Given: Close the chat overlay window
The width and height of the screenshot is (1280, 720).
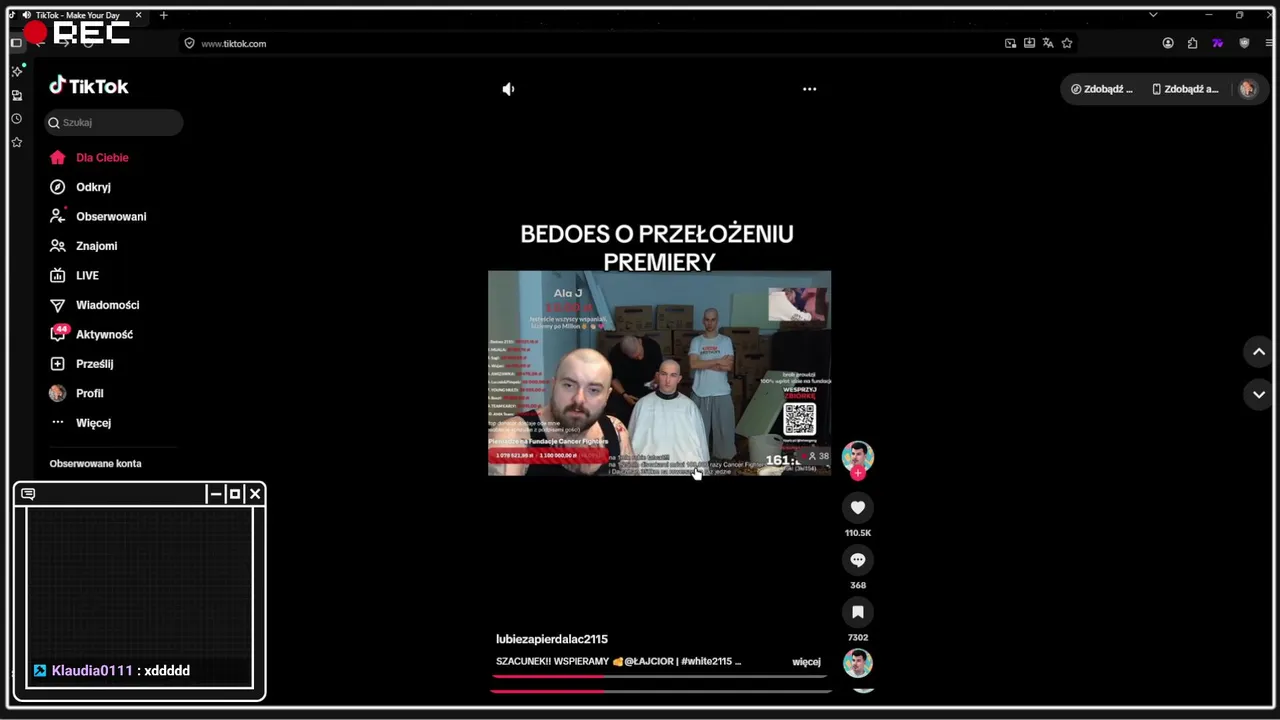Looking at the screenshot, I should pyautogui.click(x=255, y=494).
